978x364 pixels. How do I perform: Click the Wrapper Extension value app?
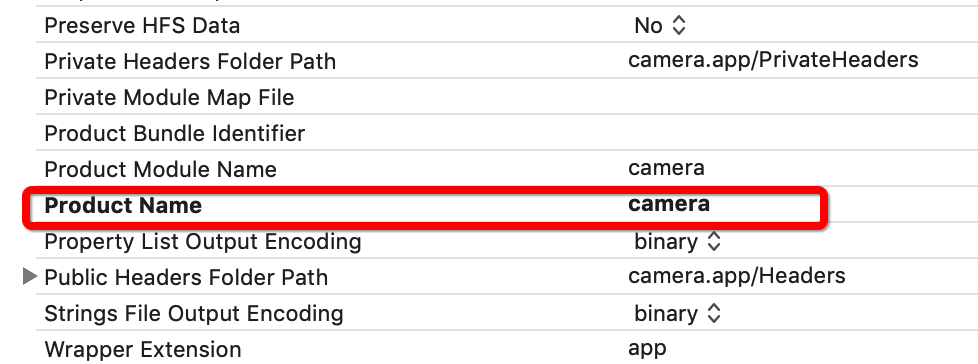click(x=647, y=349)
